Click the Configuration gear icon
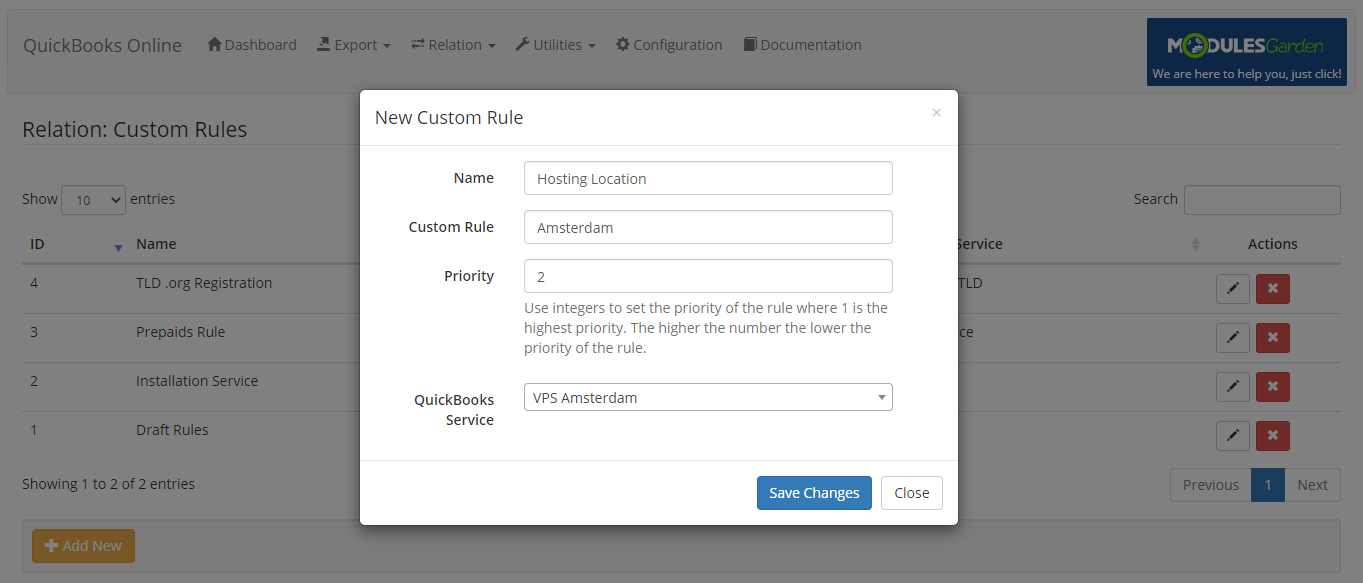1363x583 pixels. click(x=621, y=44)
